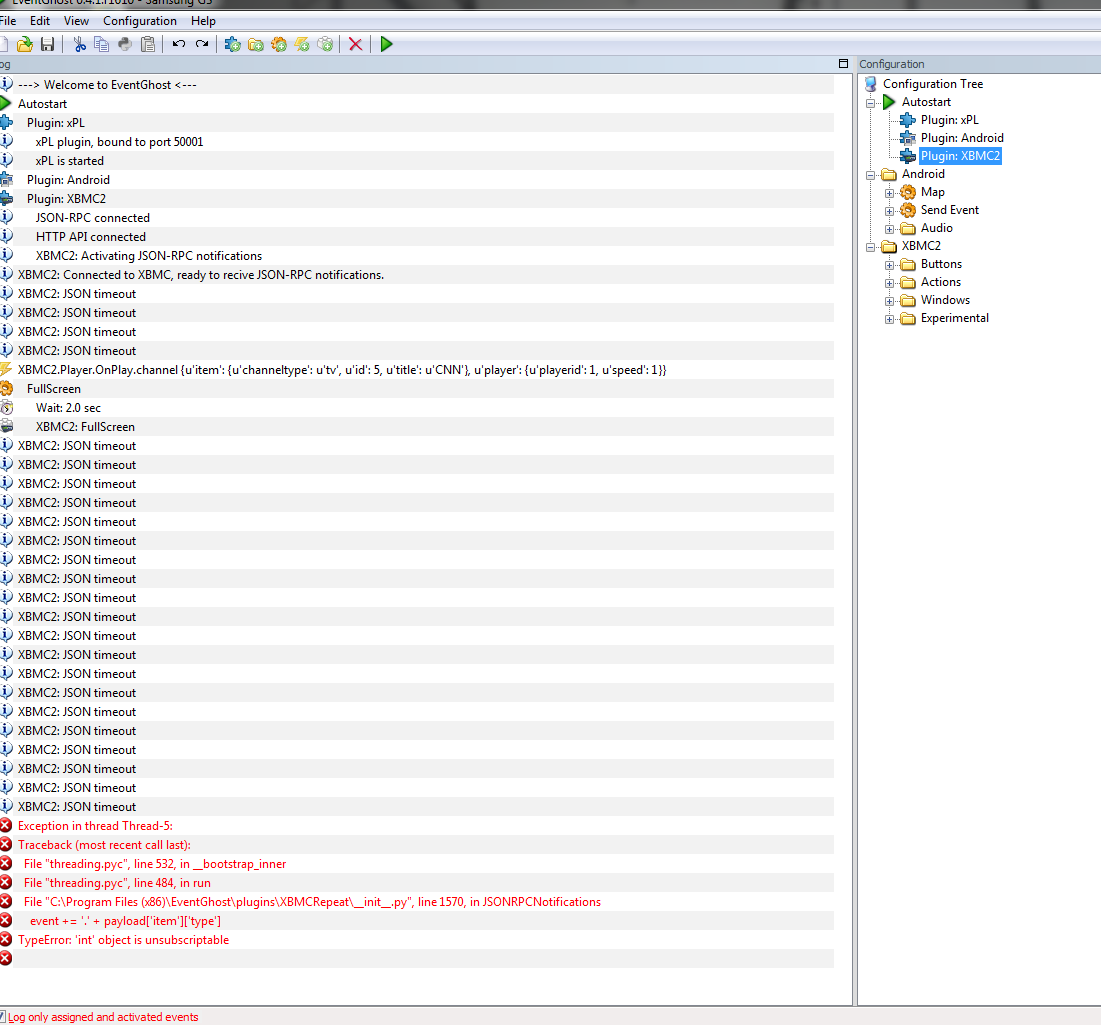This screenshot has width=1101, height=1025.
Task: Click the Add Folder toolbar icon
Action: 256,44
